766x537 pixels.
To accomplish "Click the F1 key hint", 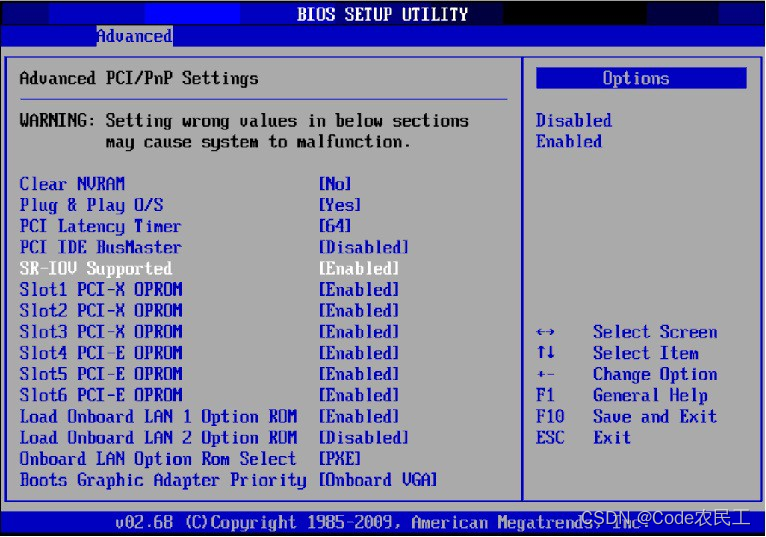I will point(545,395).
